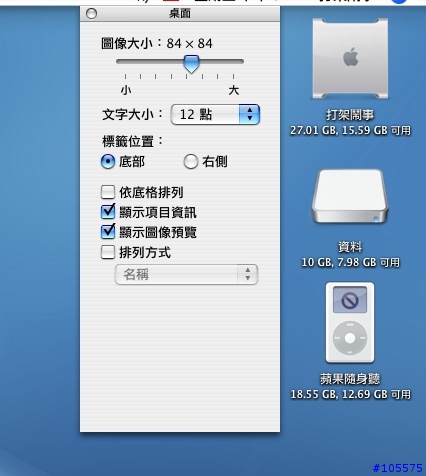Click the 18.55 GB, 12.69 GB 可用 info text
426x476 pixels.
click(x=350, y=394)
